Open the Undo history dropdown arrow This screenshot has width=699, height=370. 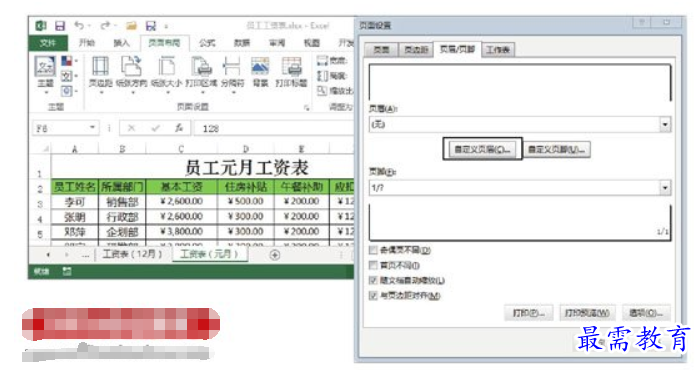point(89,26)
